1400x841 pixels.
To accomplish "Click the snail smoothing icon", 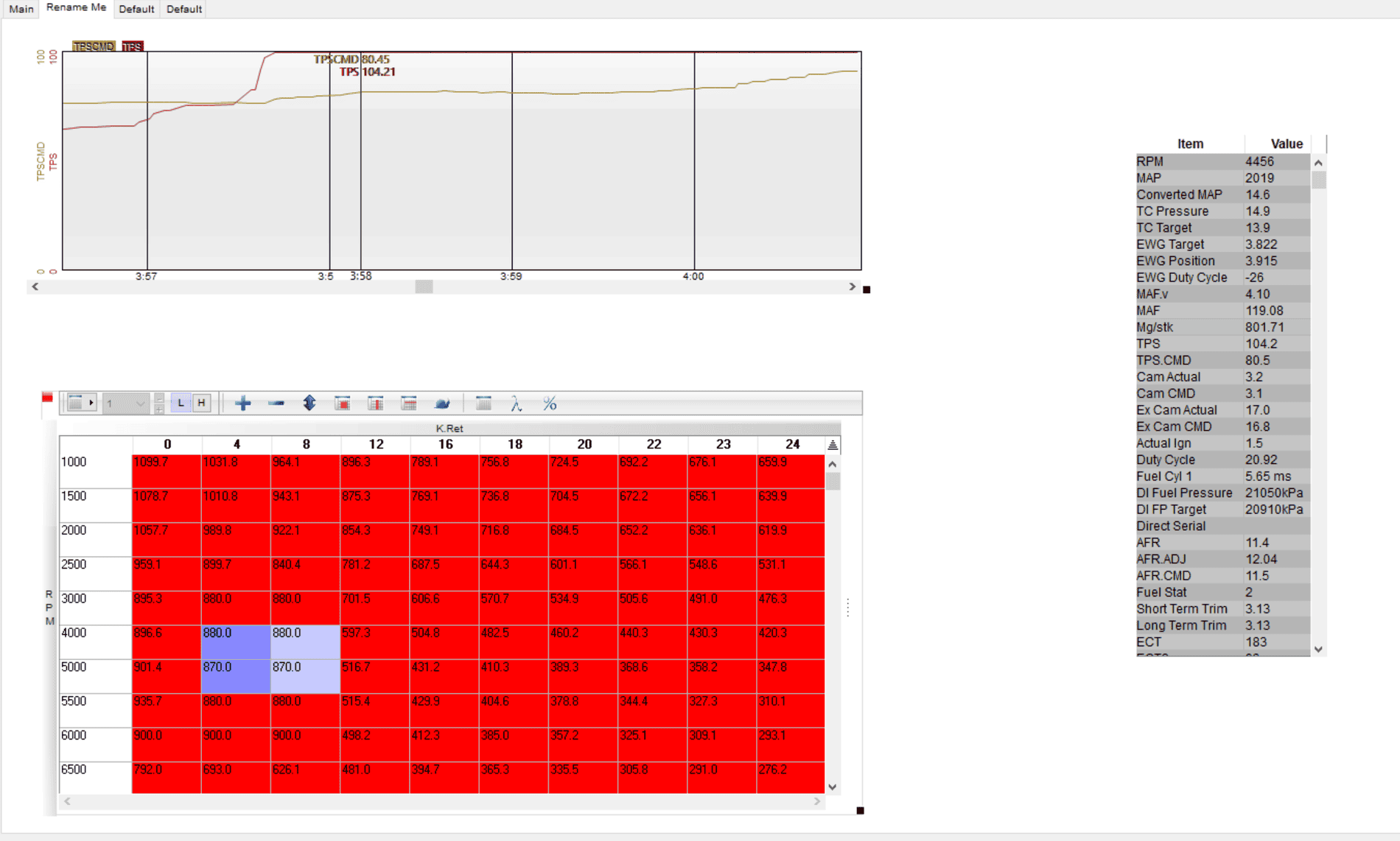I will click(x=442, y=404).
